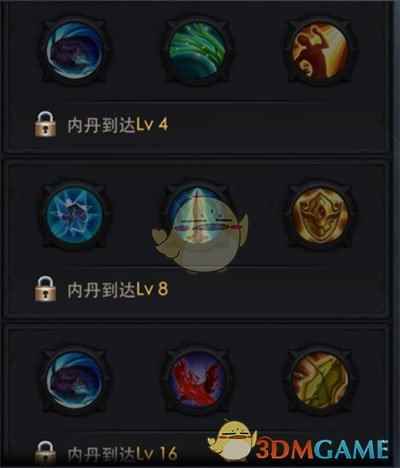
Task: Pick the golden green leaf skill icon
Action: [320, 380]
